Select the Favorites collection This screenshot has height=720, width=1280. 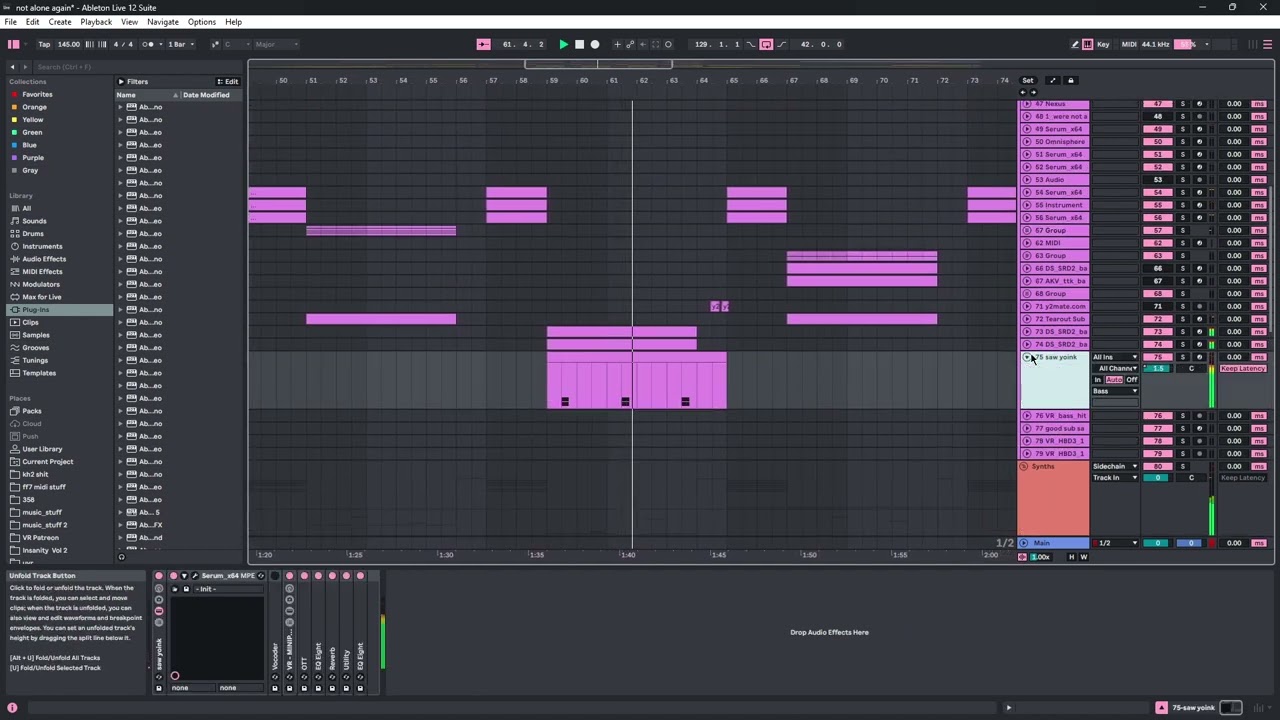[37, 94]
